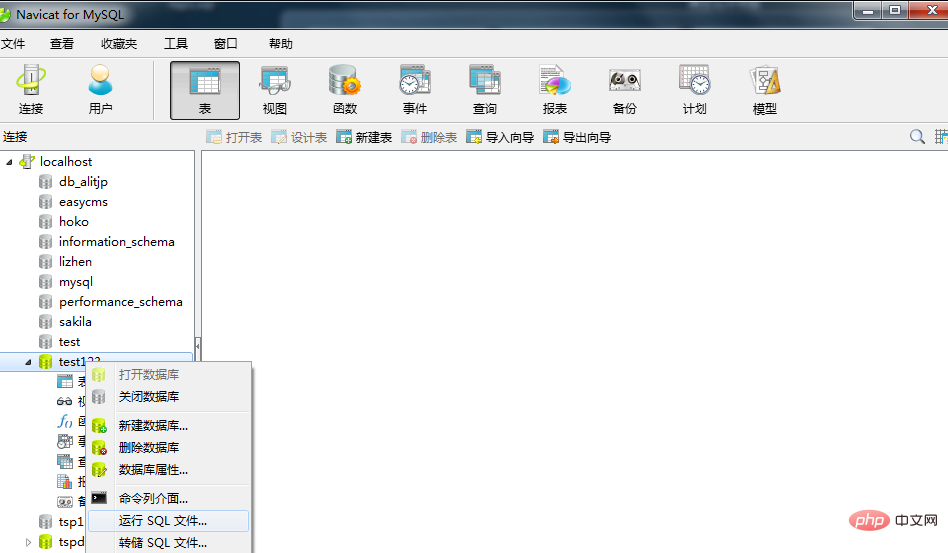Switch to 视图 (View) objects
948x553 pixels.
point(275,90)
